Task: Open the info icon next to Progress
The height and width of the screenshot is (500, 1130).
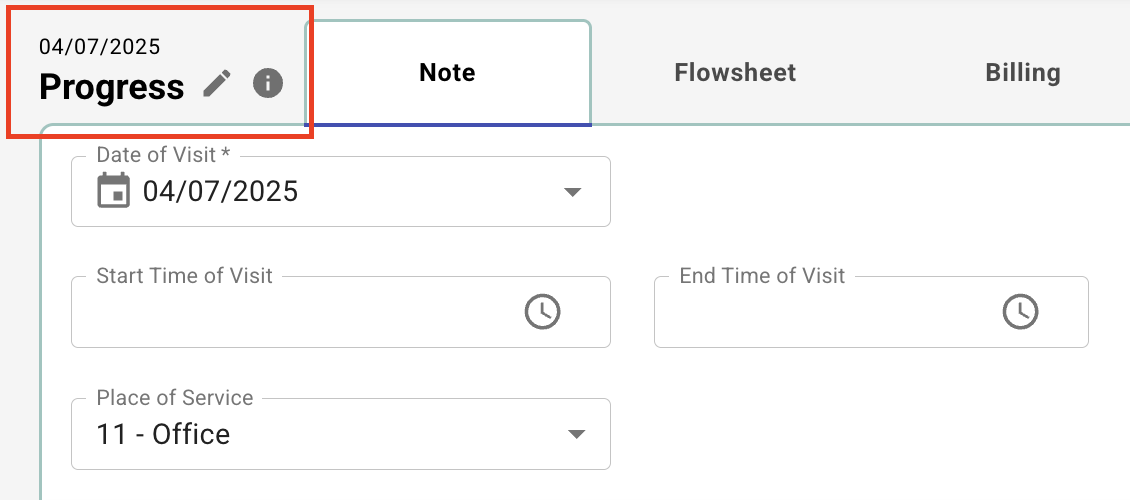Action: point(268,84)
